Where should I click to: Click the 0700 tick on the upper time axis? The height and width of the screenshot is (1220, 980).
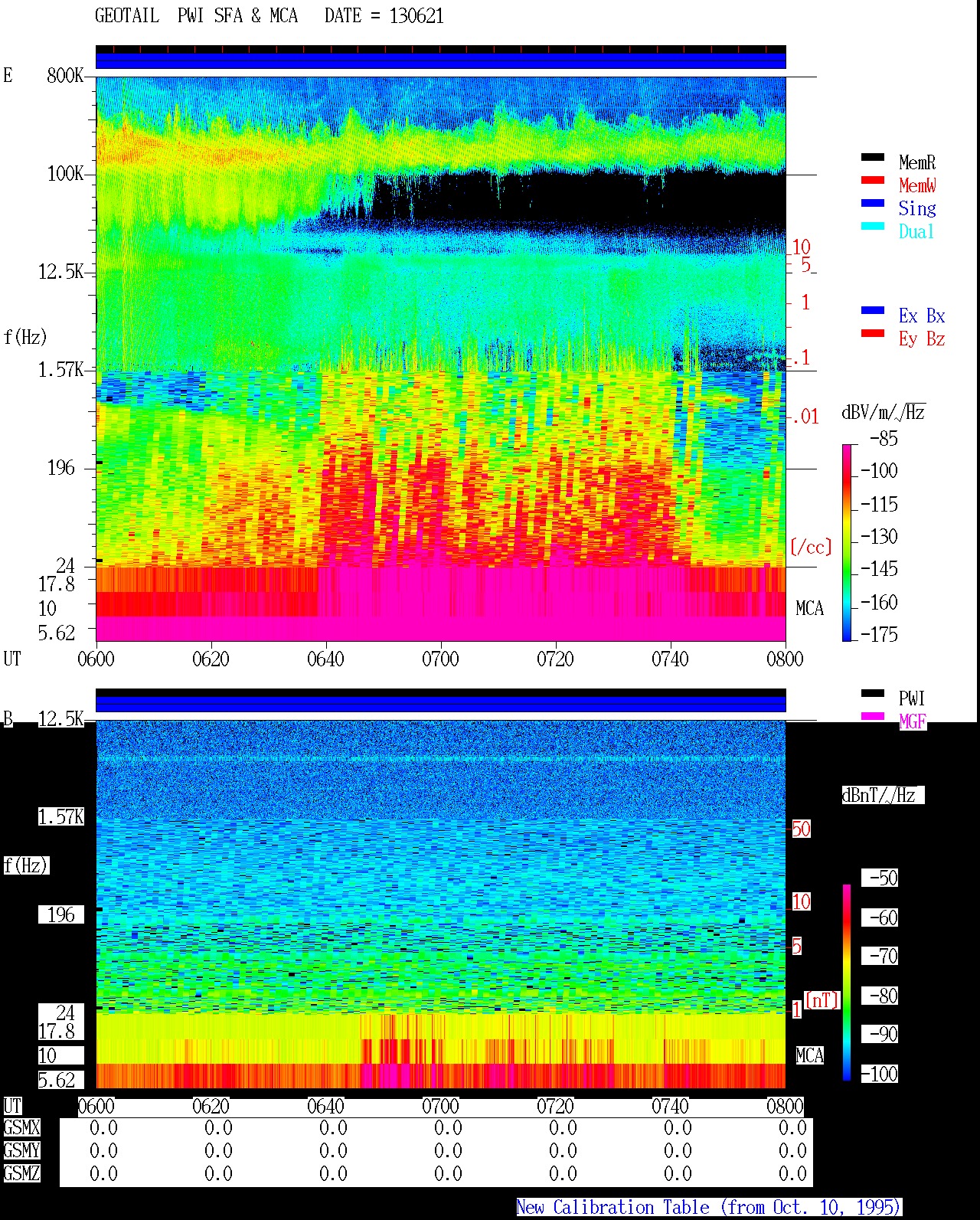tap(440, 659)
